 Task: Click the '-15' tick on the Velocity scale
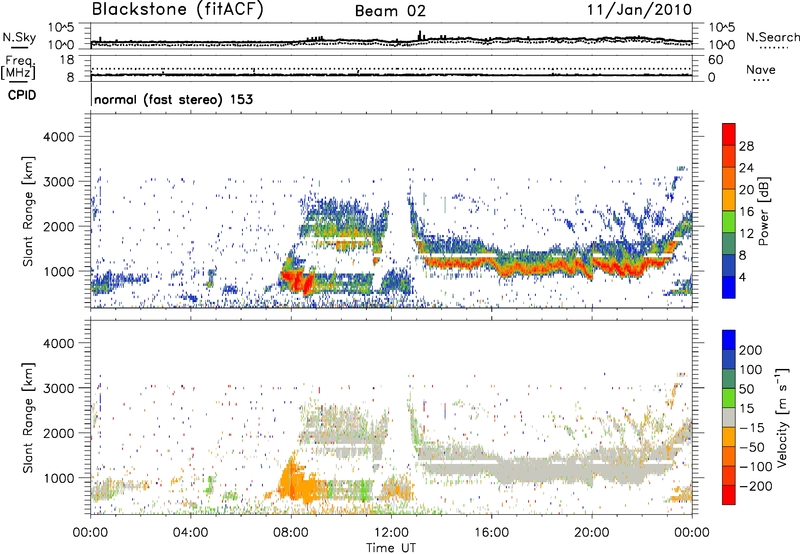[x=752, y=428]
